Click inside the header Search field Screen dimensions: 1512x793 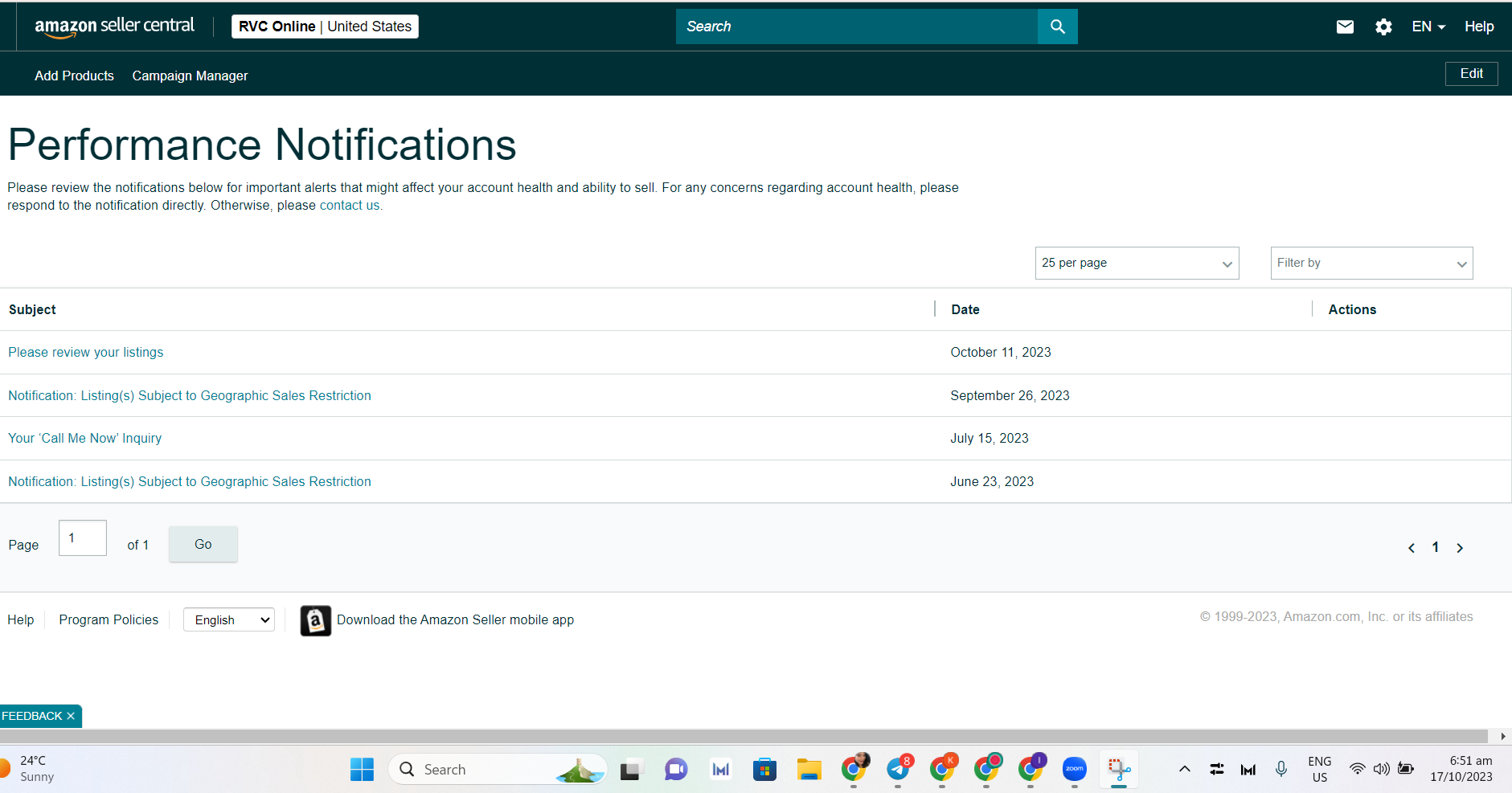pyautogui.click(x=857, y=27)
